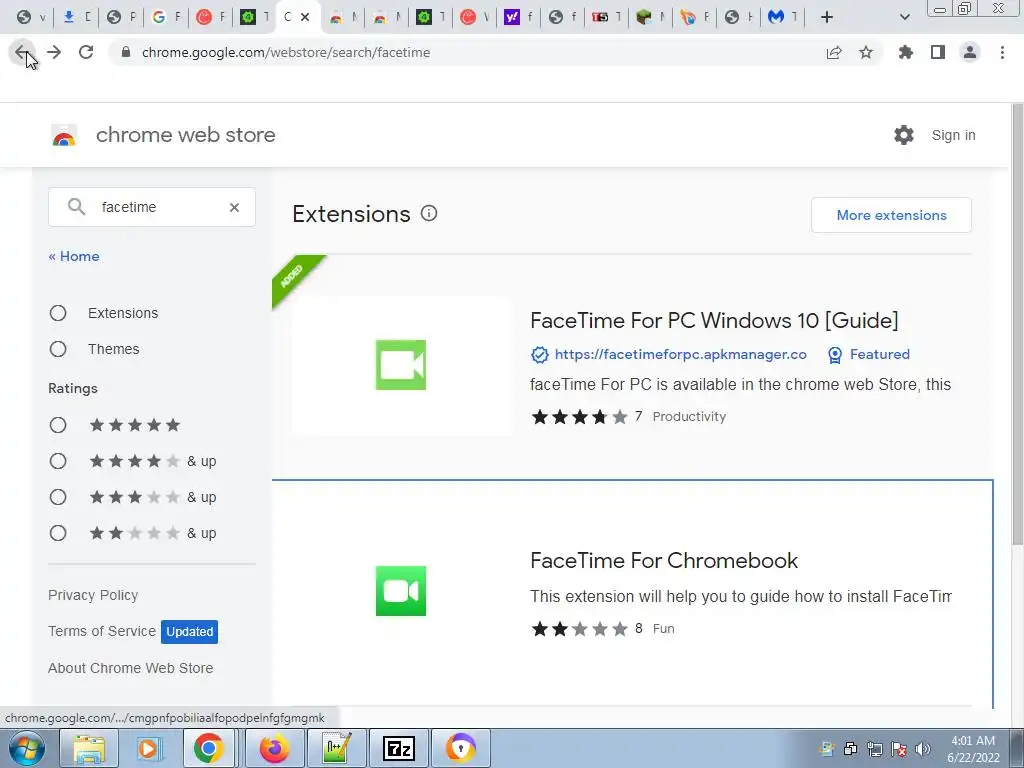
Task: Select the Extensions radio filter
Action: click(x=58, y=313)
